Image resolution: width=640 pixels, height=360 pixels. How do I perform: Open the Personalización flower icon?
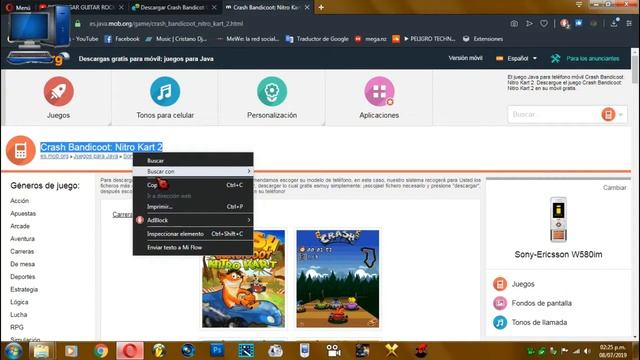[272, 91]
